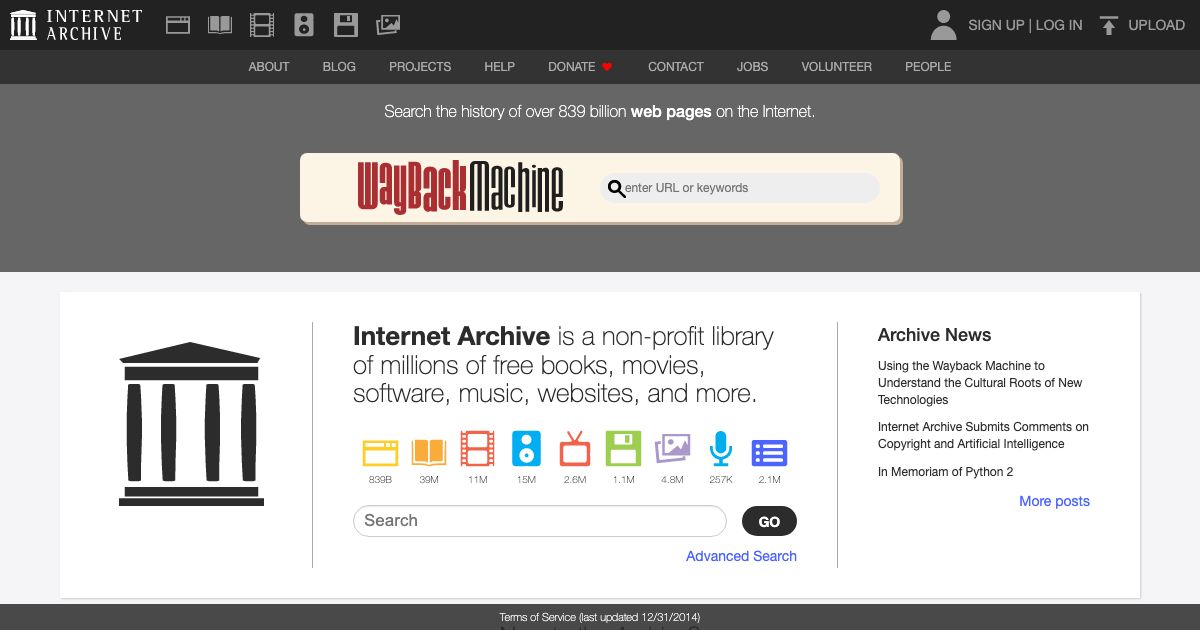Open the Donate menu item
Viewport: 1200px width, 630px height.
tap(571, 67)
